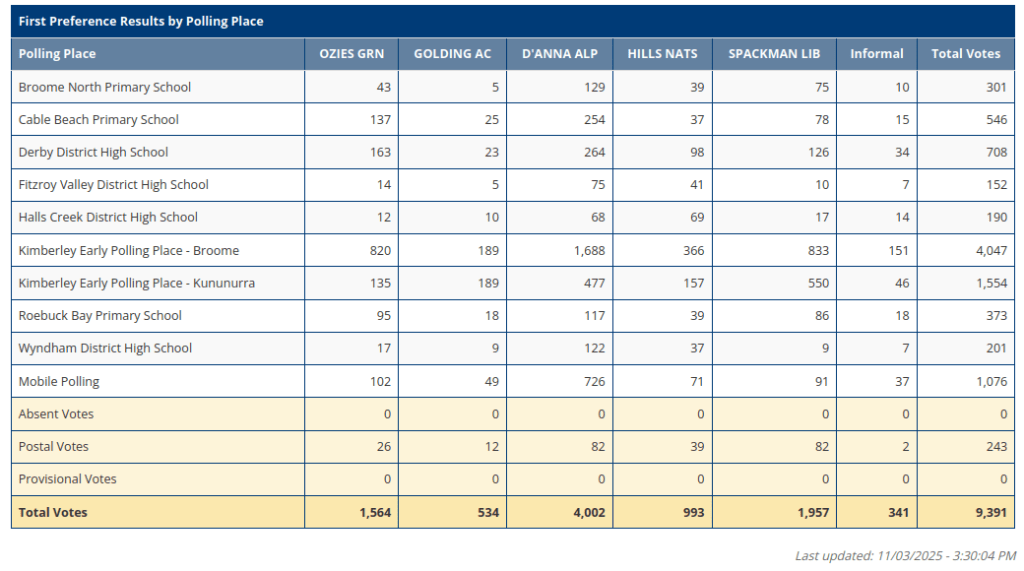Select the Mobile Polling row label
1024x571 pixels.
59,382
